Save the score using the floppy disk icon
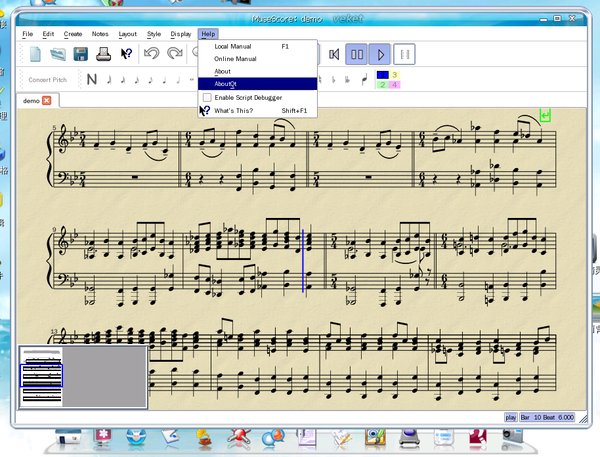The width and height of the screenshot is (600, 457). coord(81,54)
